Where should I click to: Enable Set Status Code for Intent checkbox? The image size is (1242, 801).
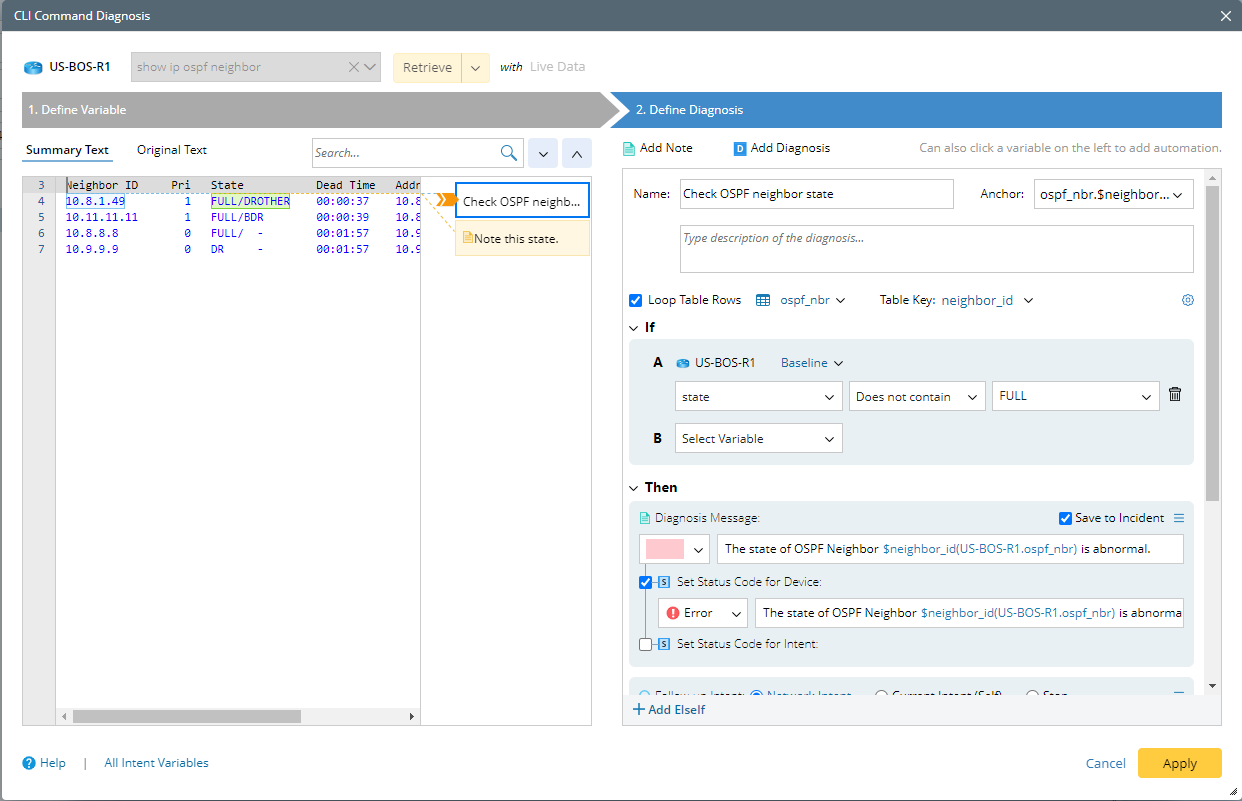tap(646, 644)
